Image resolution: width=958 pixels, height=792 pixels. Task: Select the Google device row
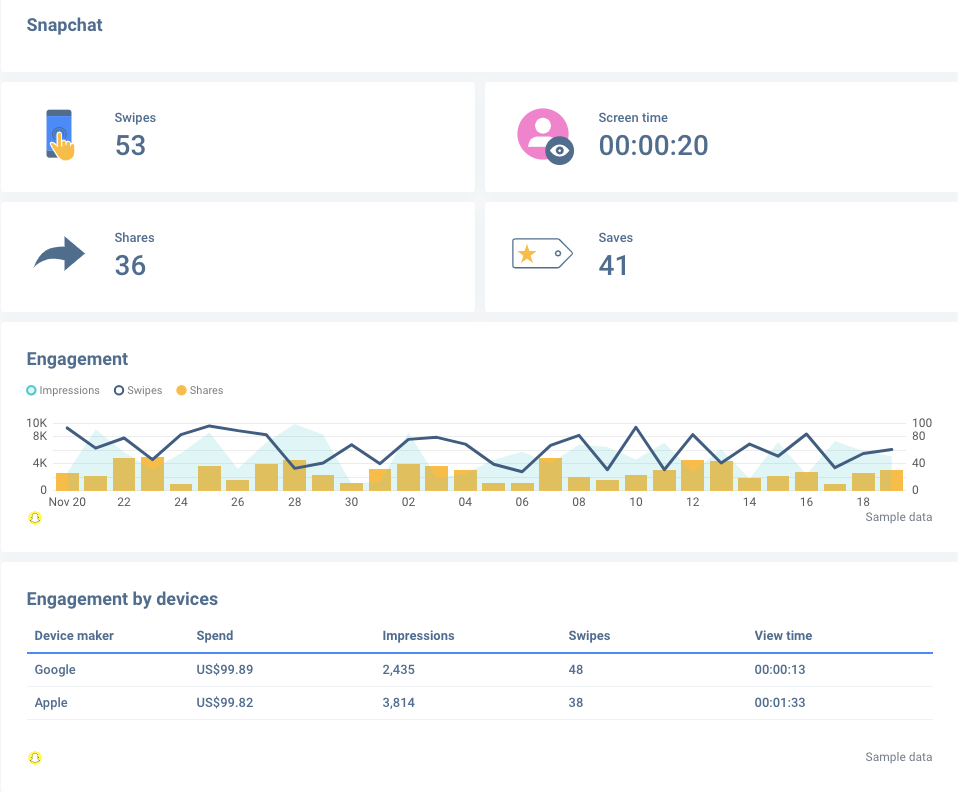480,670
